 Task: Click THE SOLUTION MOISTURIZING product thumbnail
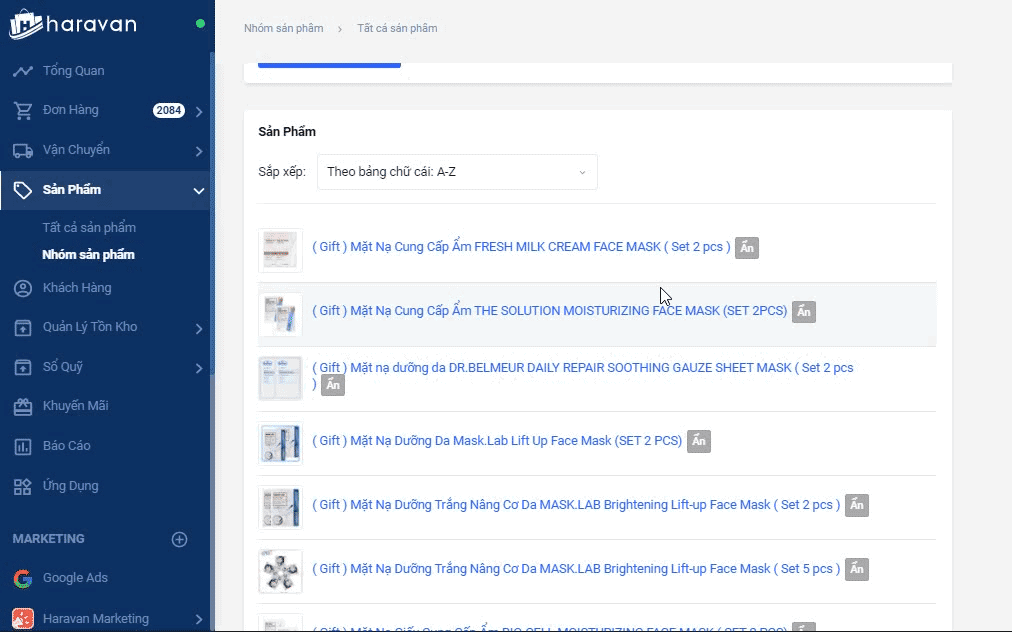click(280, 314)
